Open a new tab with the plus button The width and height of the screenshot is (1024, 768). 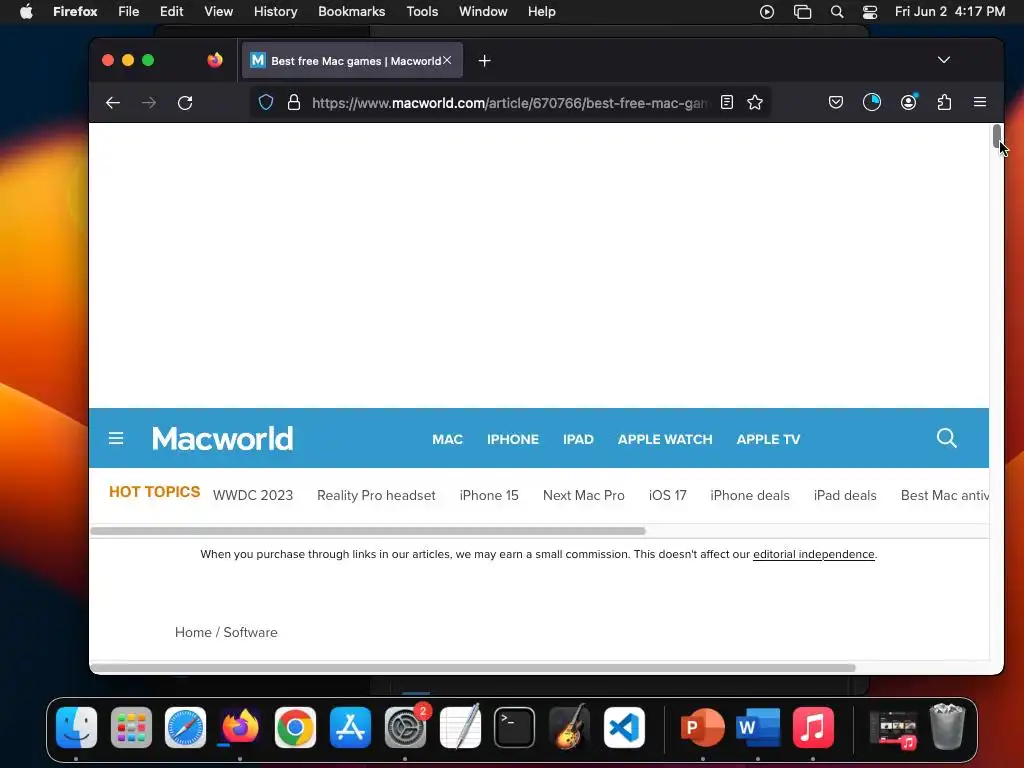pyautogui.click(x=485, y=61)
